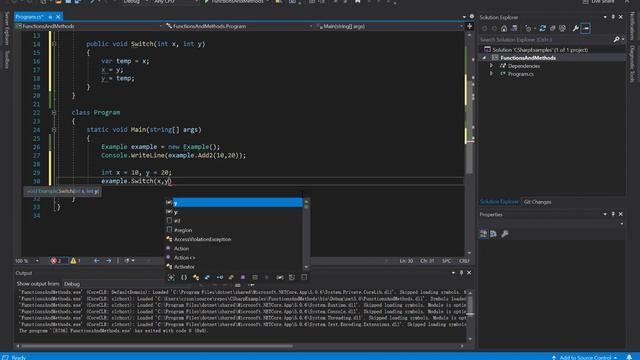The width and height of the screenshot is (640, 360).
Task: Toggle structures filter icon in IntelliSense
Action: pyautogui.click(x=207, y=278)
